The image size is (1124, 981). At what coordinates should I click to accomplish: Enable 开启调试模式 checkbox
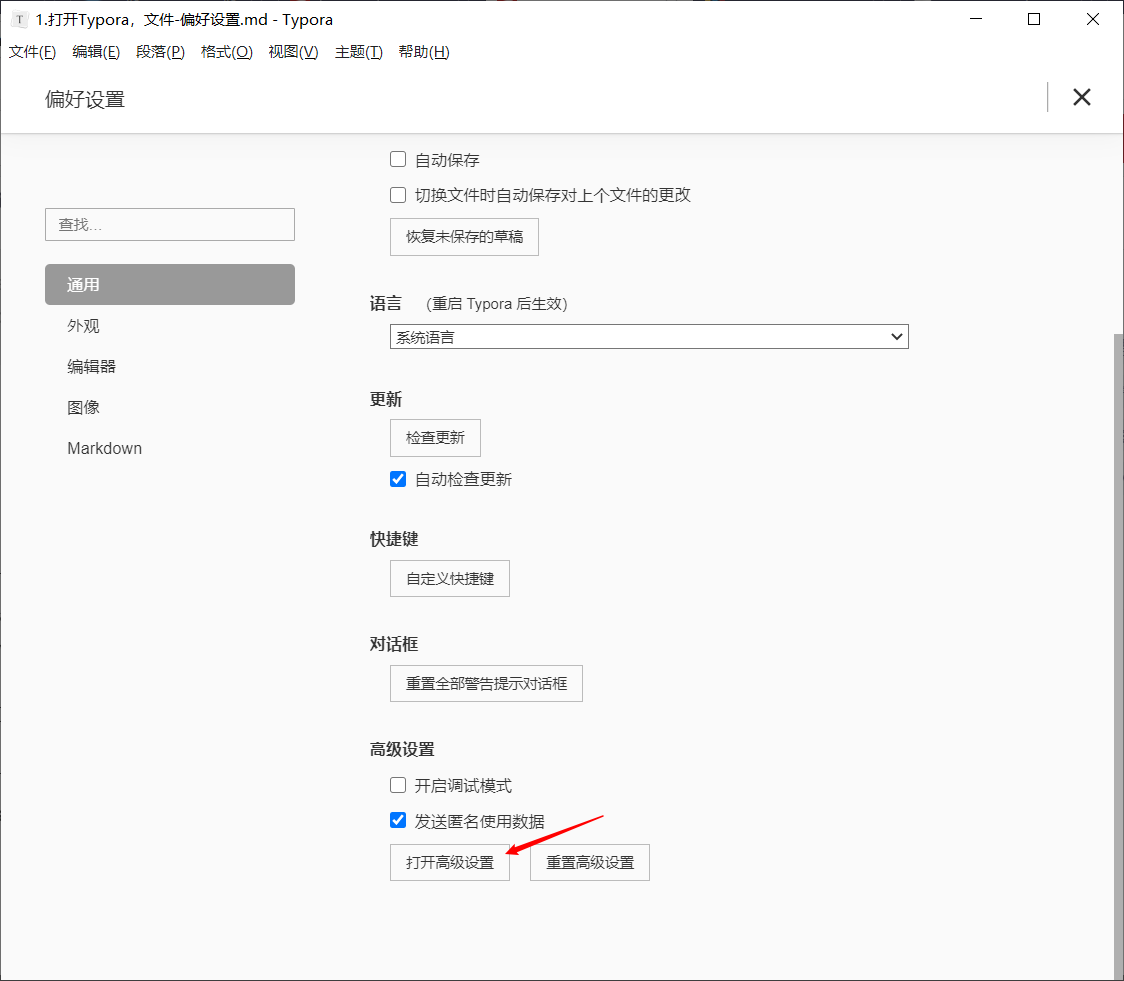[398, 785]
